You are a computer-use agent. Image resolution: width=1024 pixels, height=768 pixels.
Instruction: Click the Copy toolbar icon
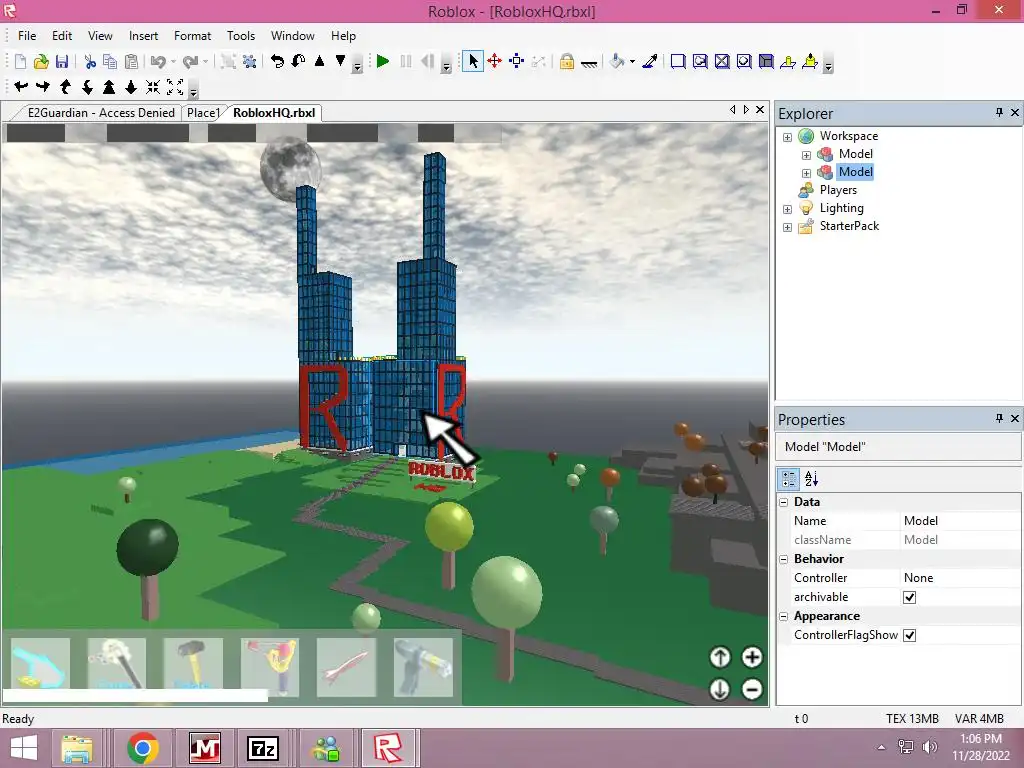pos(110,61)
